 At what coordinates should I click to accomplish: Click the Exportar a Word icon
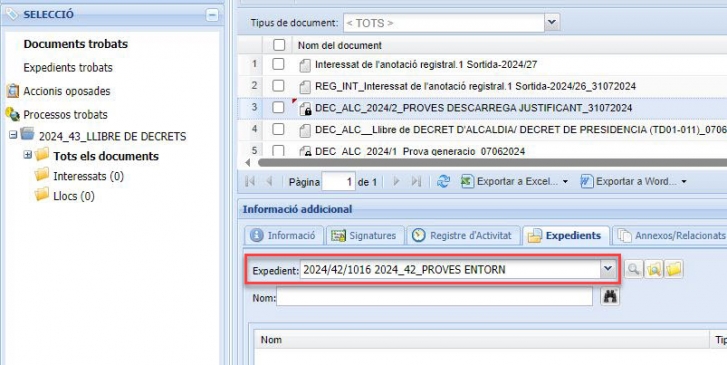(587, 181)
